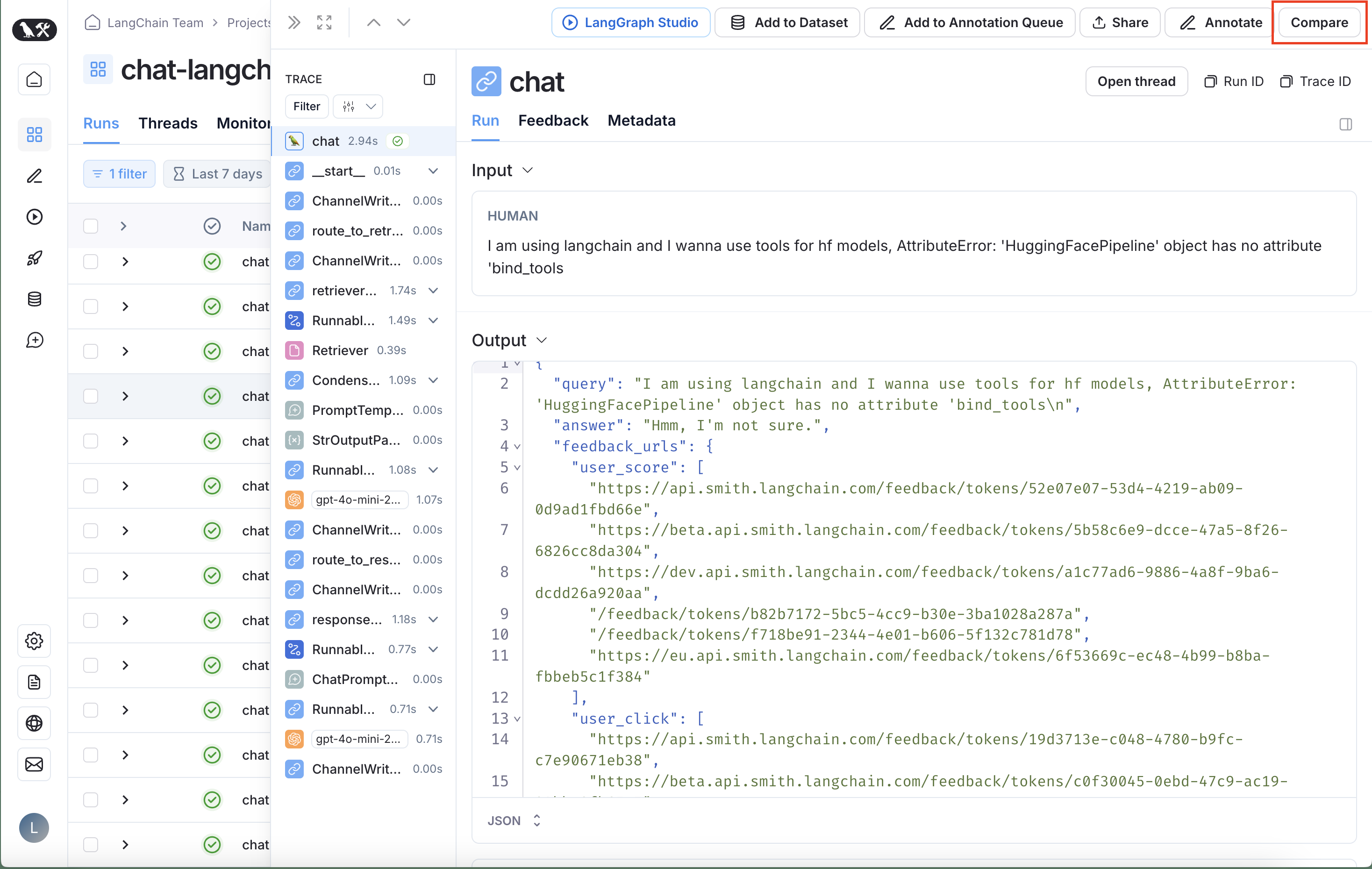Open the rocket deployments icon in sidebar
Screen dimensions: 1372x869
(34, 258)
